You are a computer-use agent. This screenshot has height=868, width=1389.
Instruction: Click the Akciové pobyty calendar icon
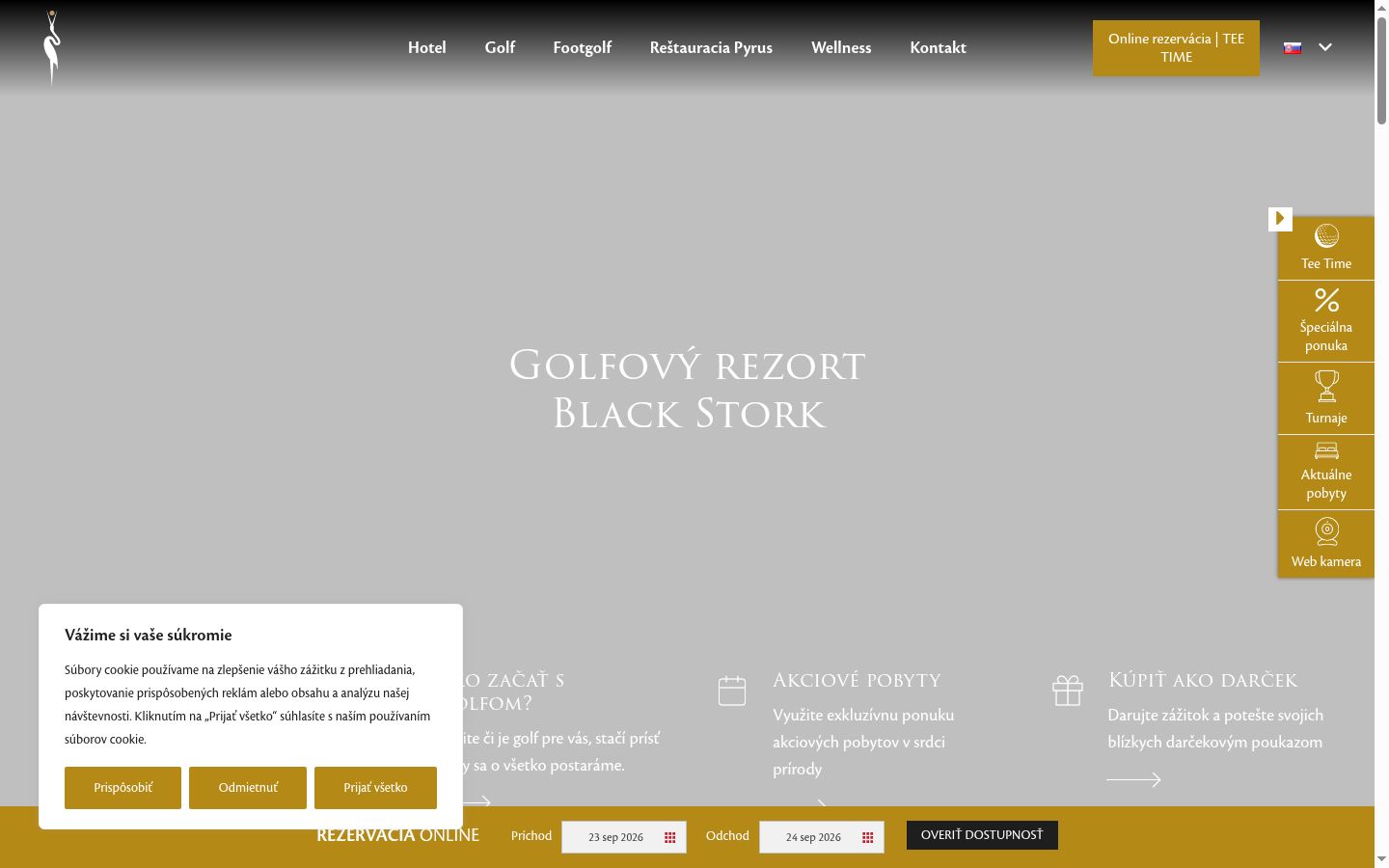click(732, 691)
